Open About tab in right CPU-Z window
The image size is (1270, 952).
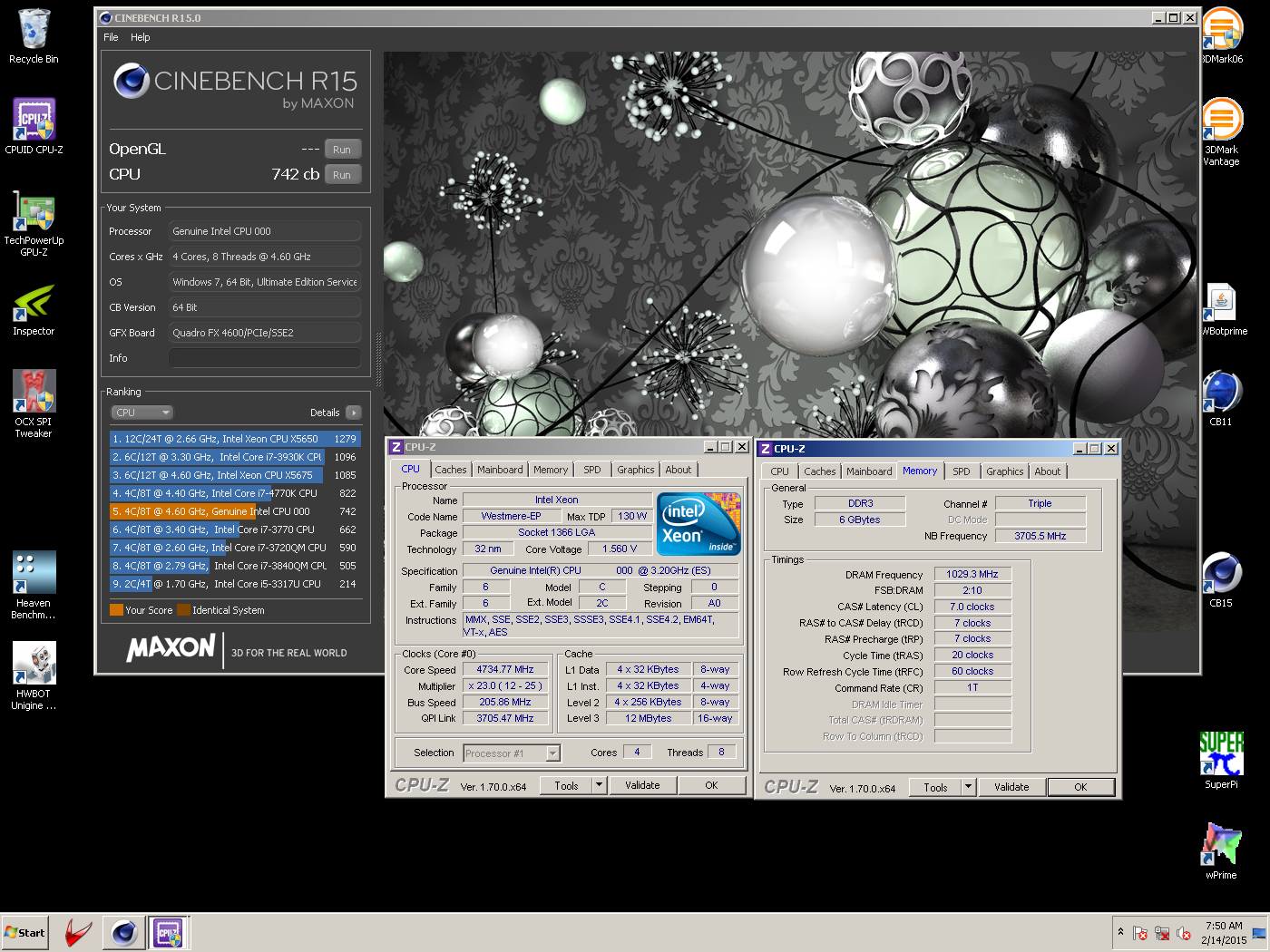click(x=1048, y=471)
